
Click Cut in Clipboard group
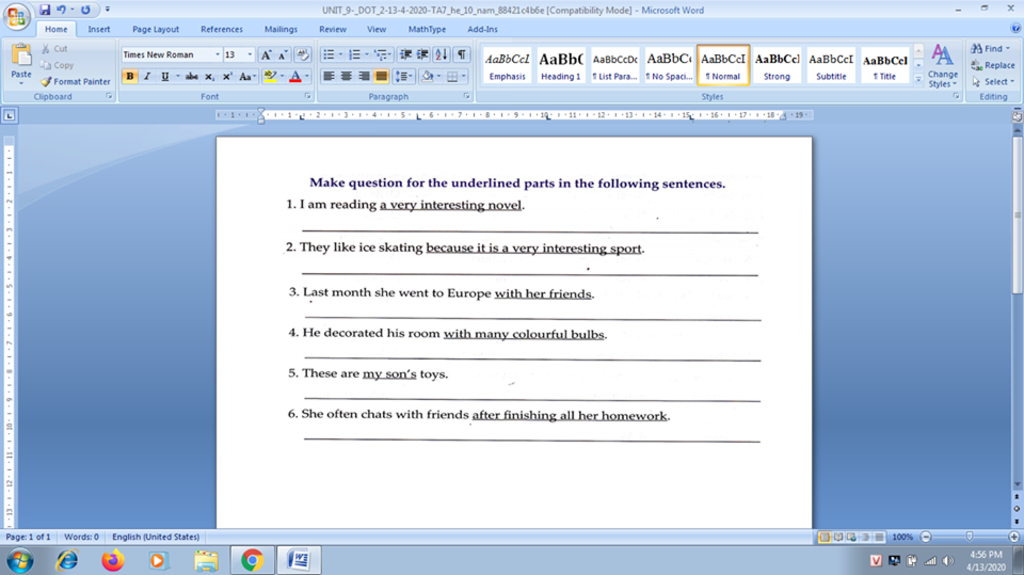coord(54,48)
